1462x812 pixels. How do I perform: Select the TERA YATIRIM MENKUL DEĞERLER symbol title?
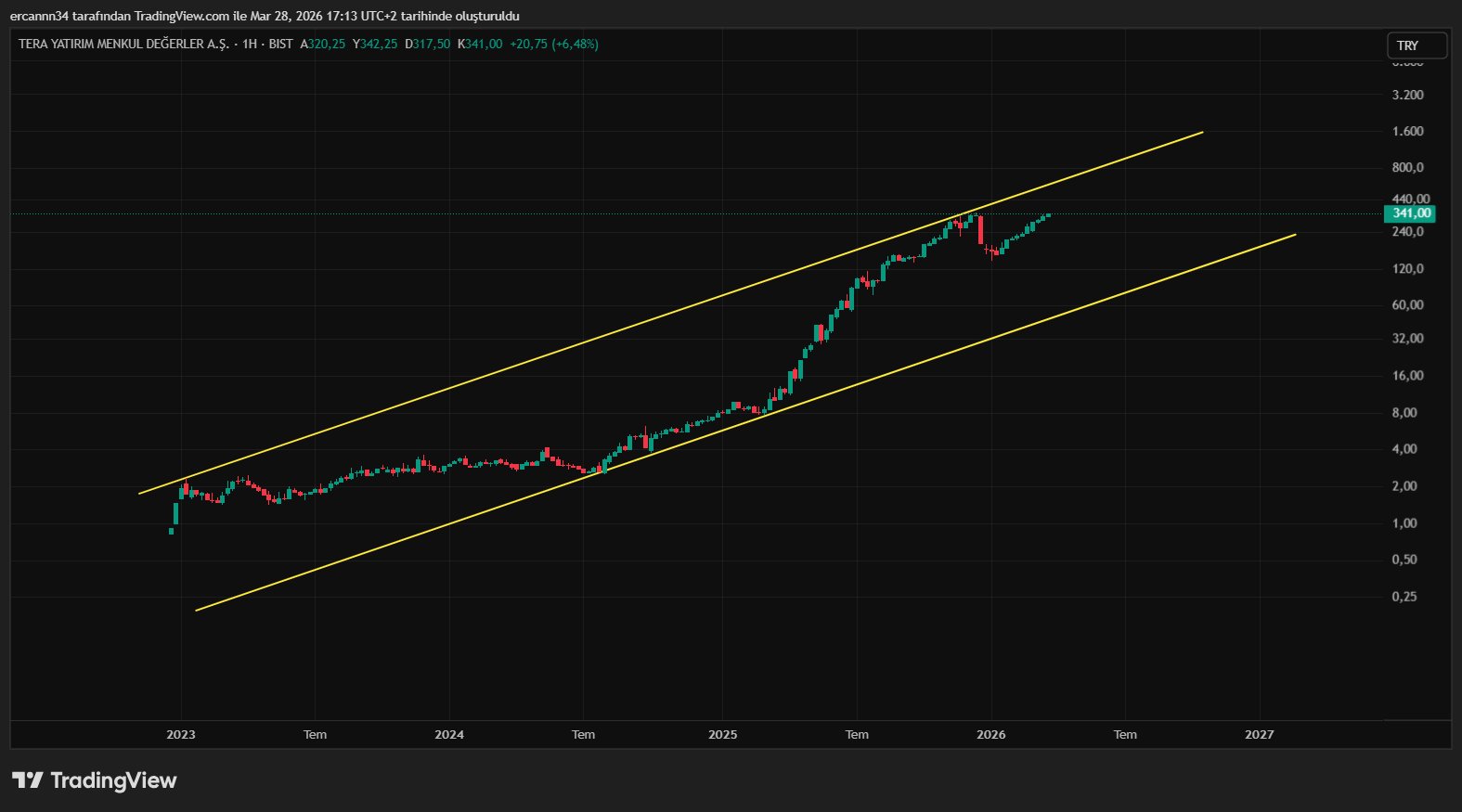[x=123, y=44]
